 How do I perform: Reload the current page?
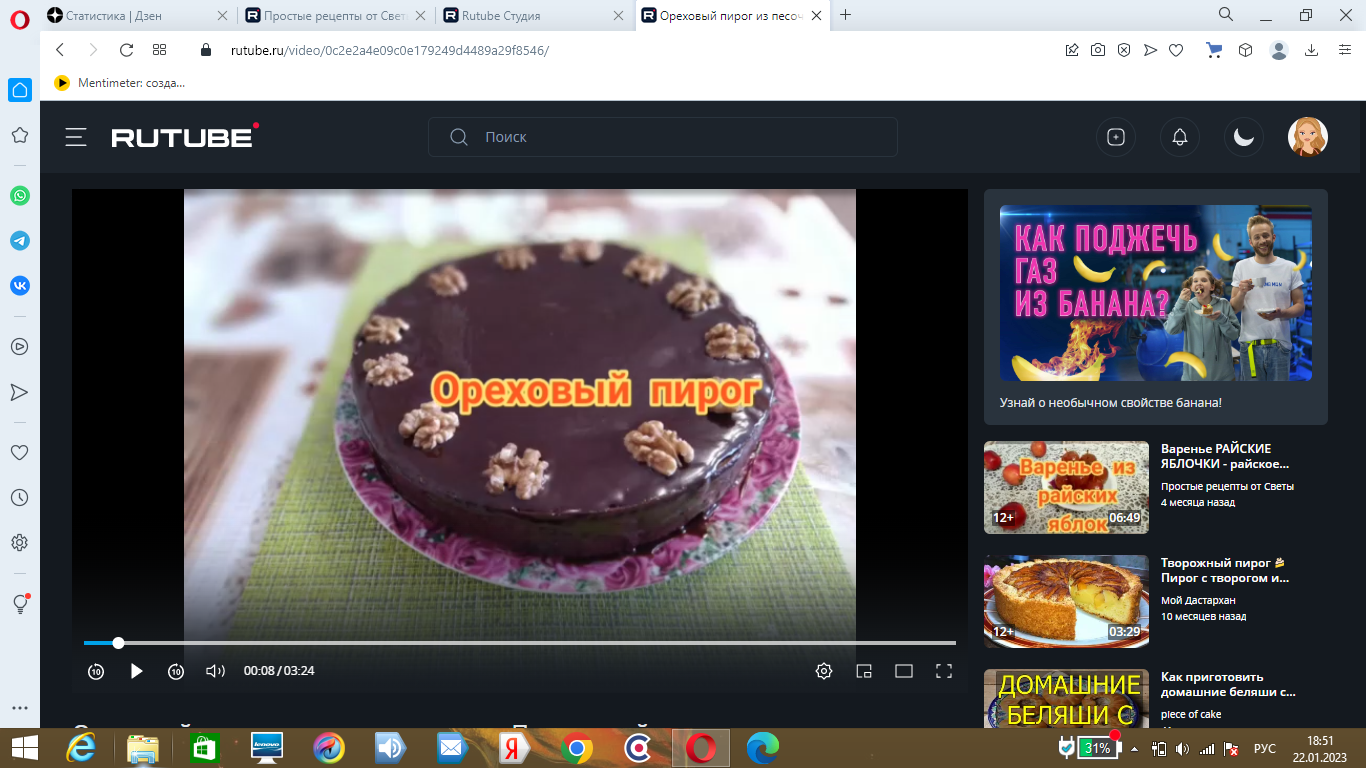click(x=126, y=50)
